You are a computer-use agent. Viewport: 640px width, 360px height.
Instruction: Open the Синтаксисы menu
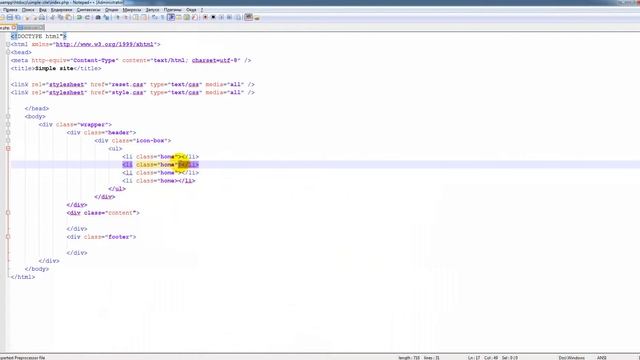click(89, 9)
